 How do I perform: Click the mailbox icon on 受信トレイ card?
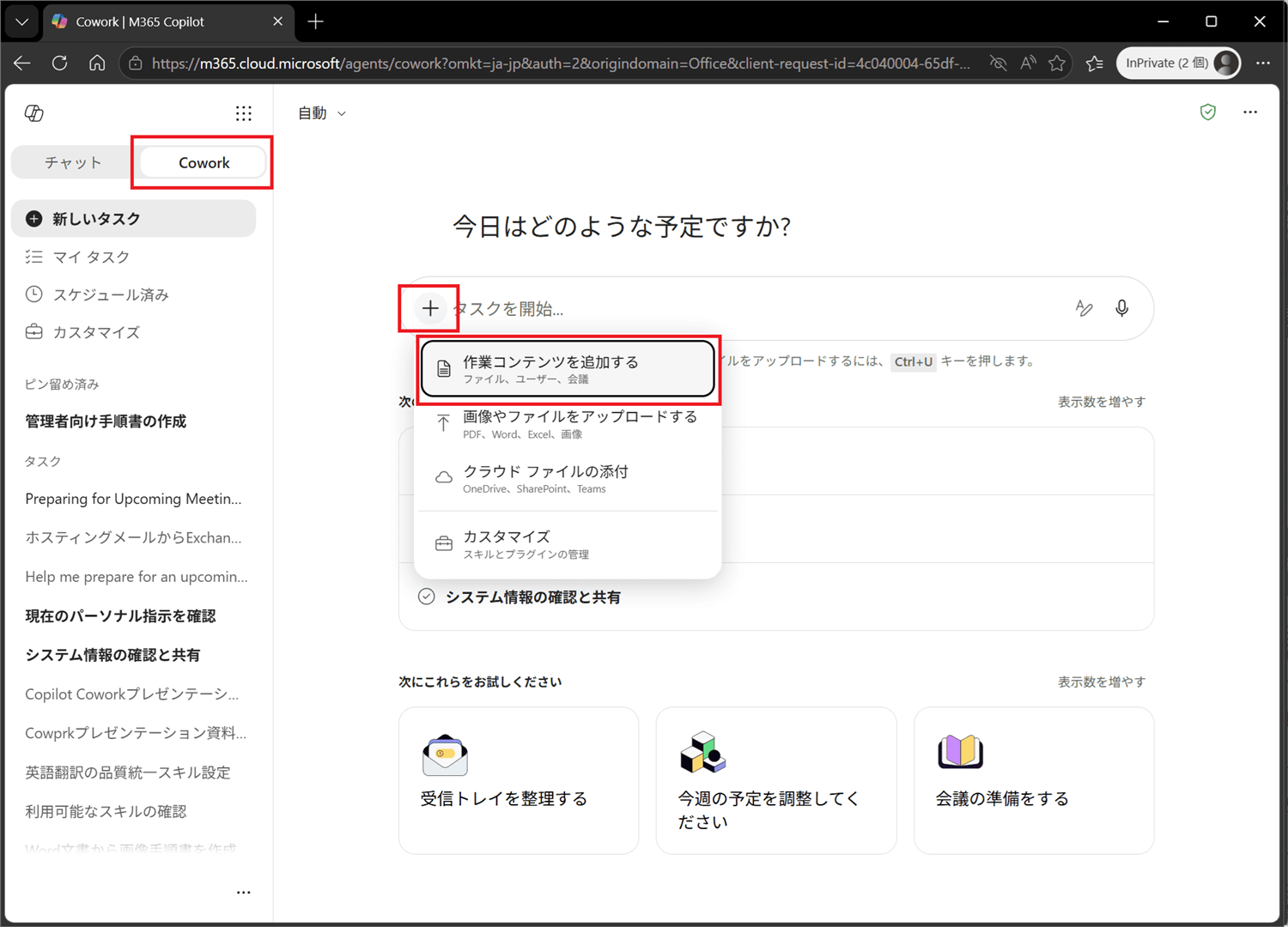tap(445, 754)
